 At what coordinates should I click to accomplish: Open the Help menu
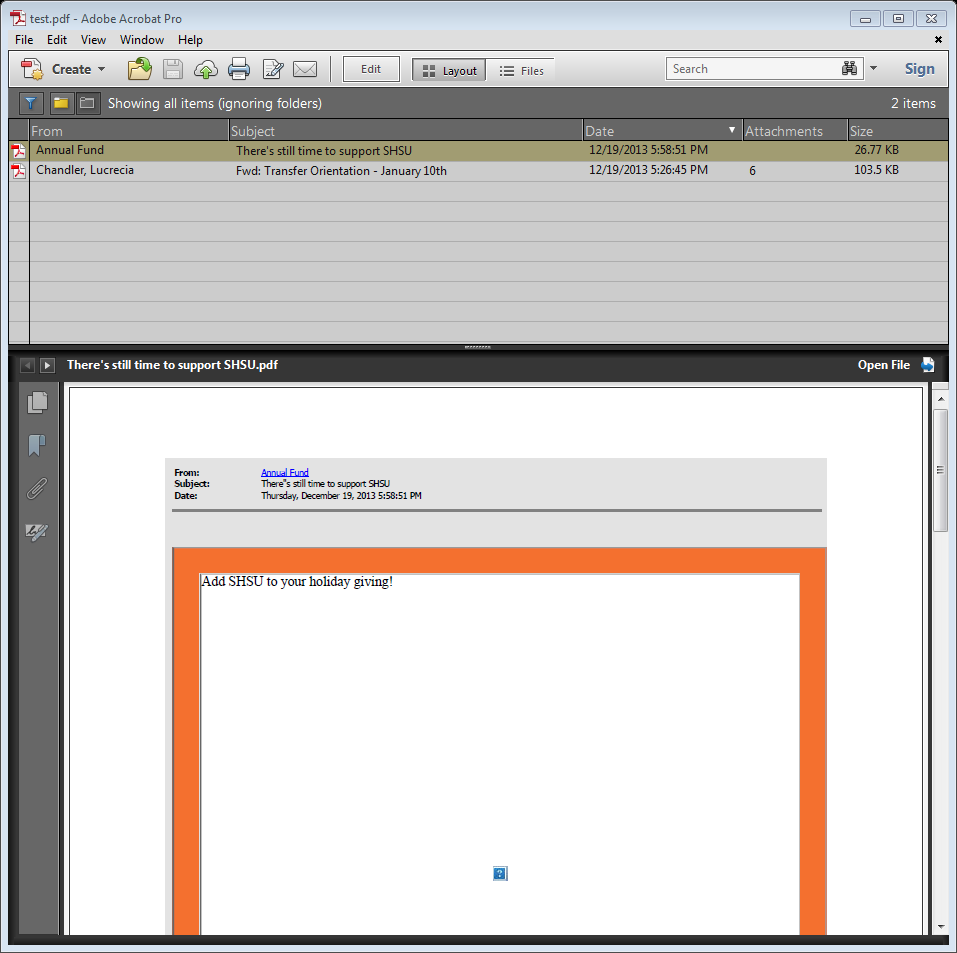pos(190,40)
